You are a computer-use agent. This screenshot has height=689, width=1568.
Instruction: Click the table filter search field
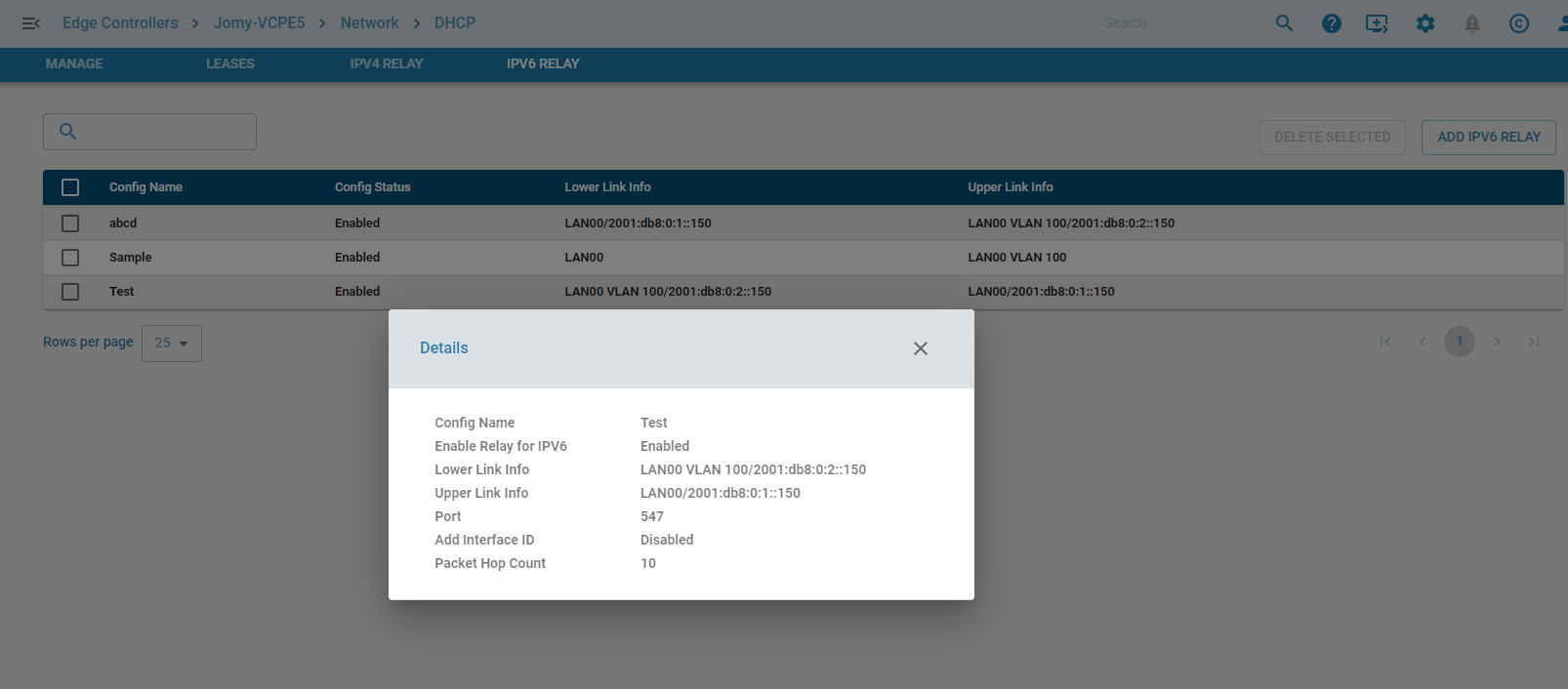[x=161, y=132]
